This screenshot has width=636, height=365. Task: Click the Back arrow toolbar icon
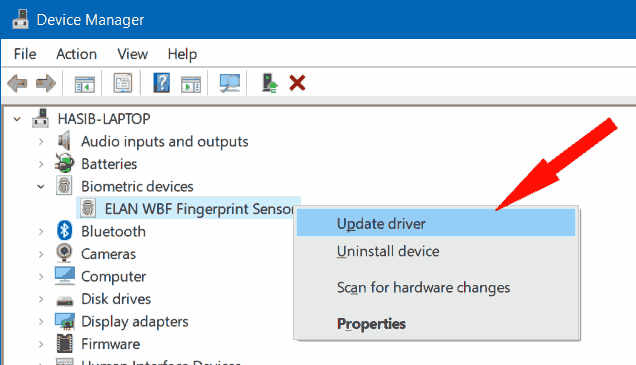click(17, 83)
